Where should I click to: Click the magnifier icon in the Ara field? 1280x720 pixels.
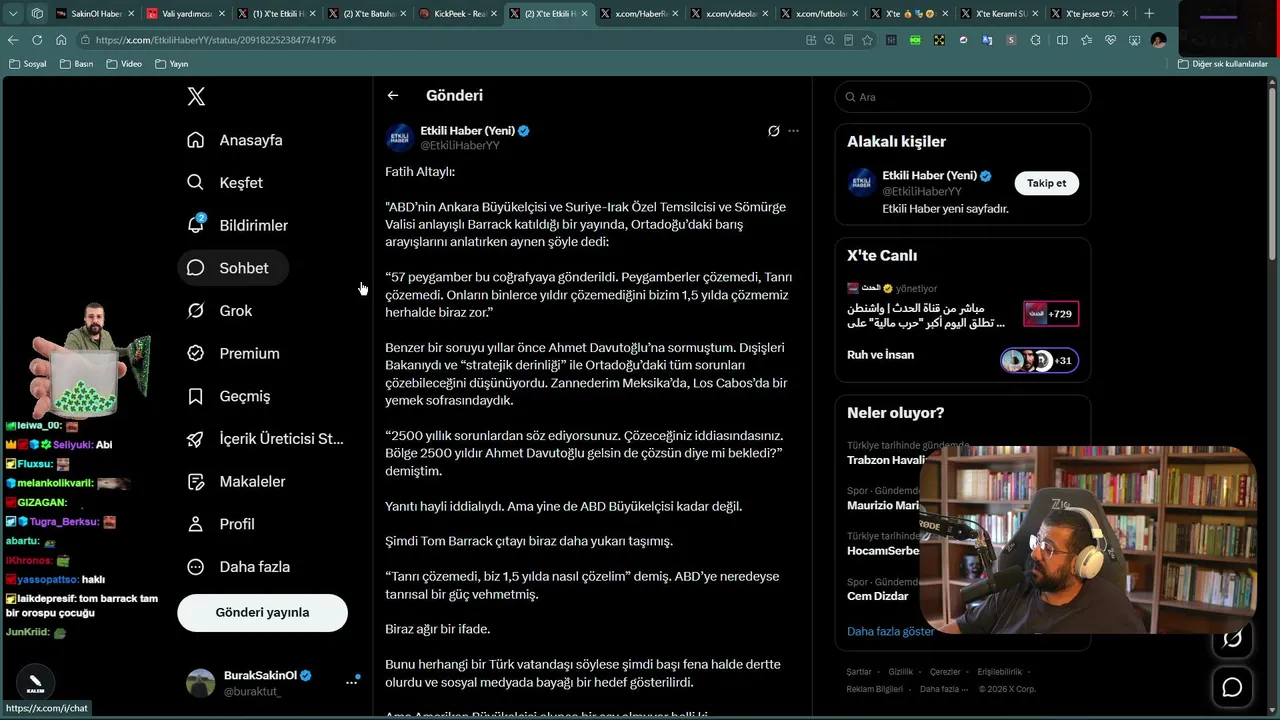[851, 97]
